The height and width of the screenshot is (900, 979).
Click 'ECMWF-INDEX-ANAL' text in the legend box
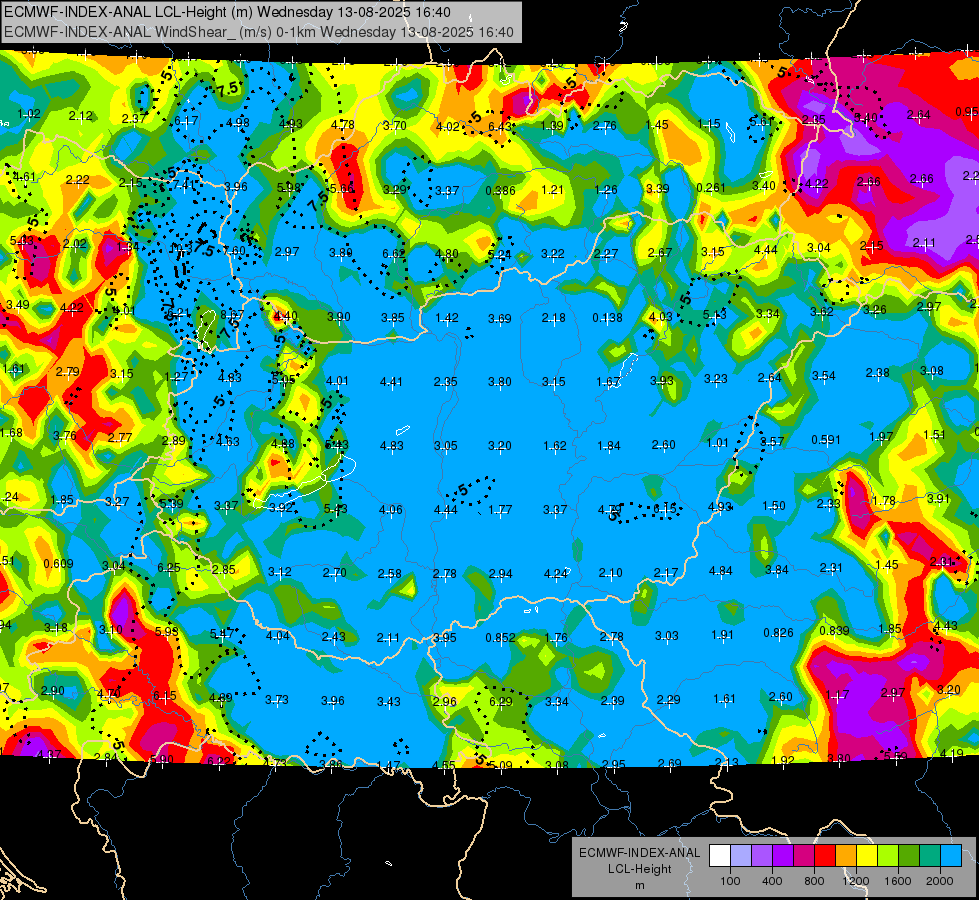[639, 853]
